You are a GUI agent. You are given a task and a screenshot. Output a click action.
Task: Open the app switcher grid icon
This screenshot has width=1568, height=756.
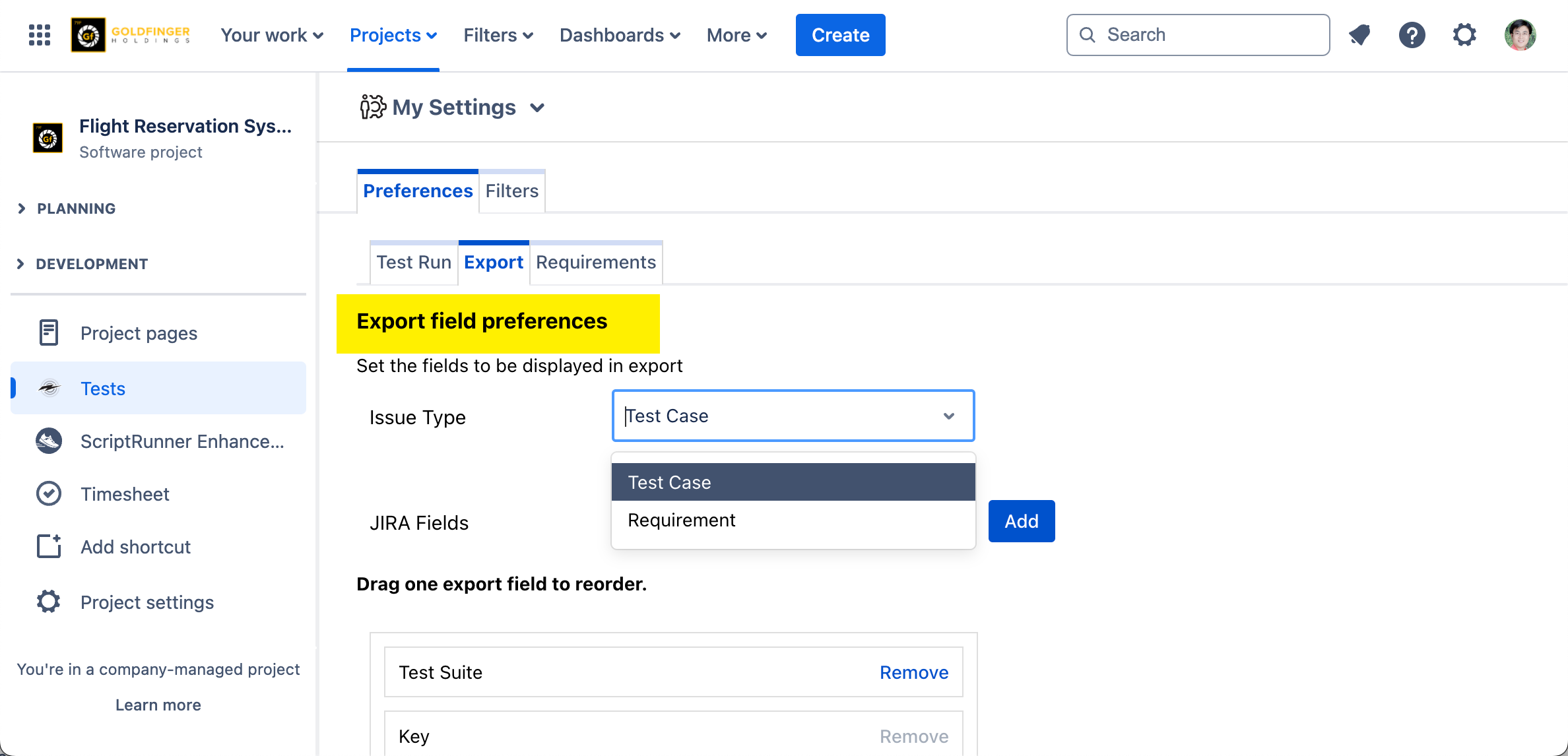click(40, 35)
